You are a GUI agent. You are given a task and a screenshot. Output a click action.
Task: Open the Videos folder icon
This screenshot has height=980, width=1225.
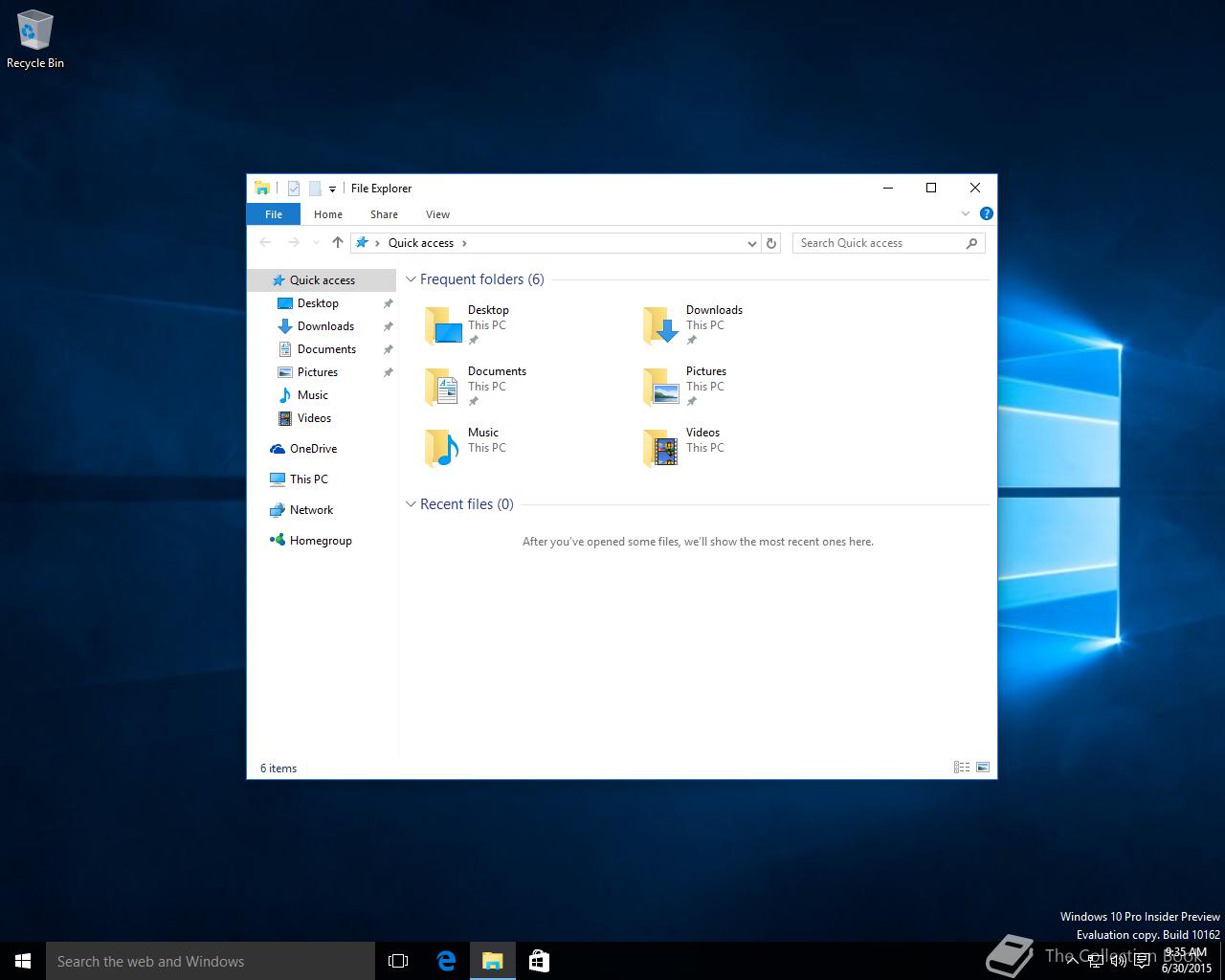(660, 447)
